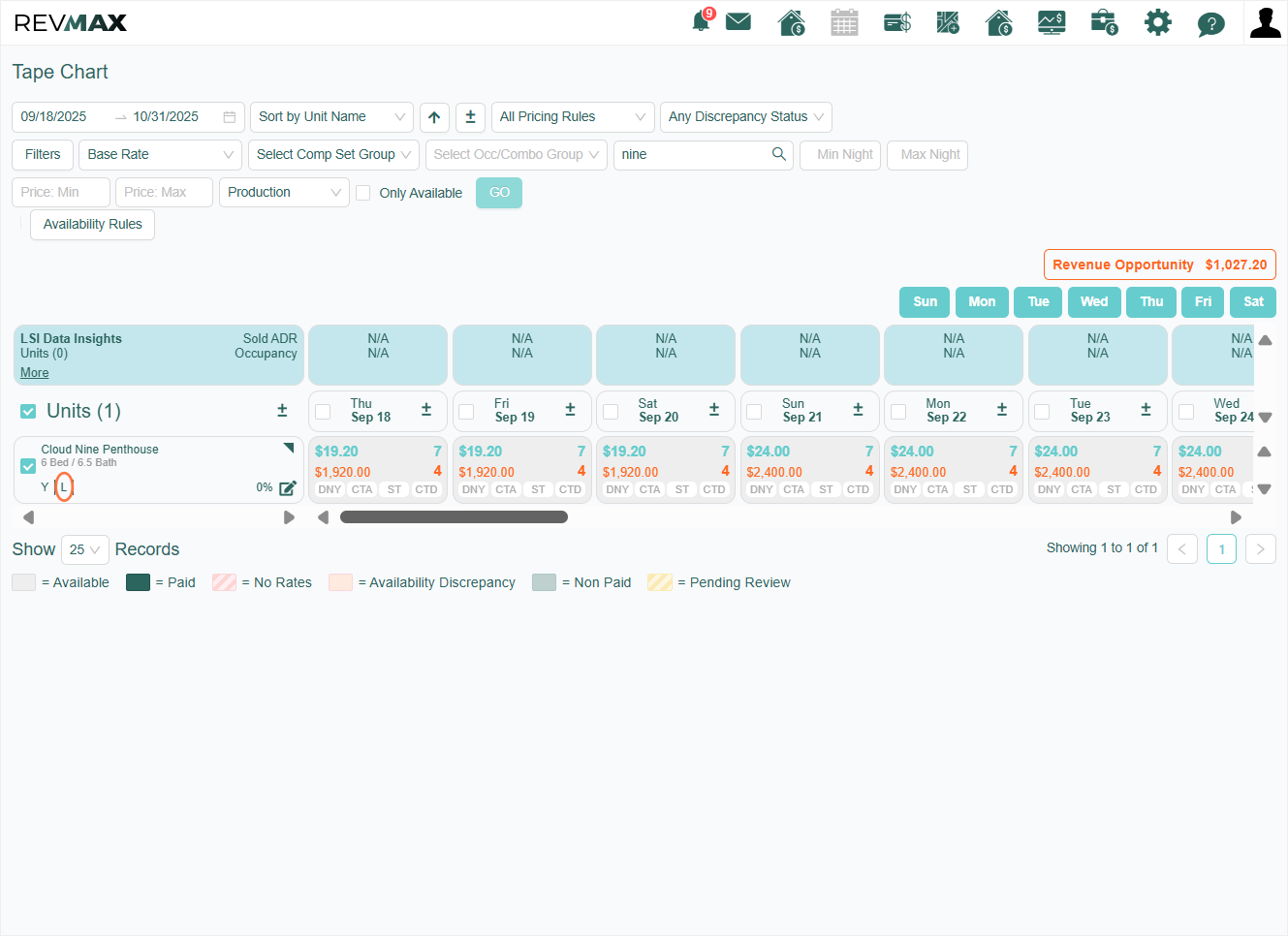The height and width of the screenshot is (936, 1288).
Task: Toggle sort direction arrow button
Action: click(x=434, y=117)
